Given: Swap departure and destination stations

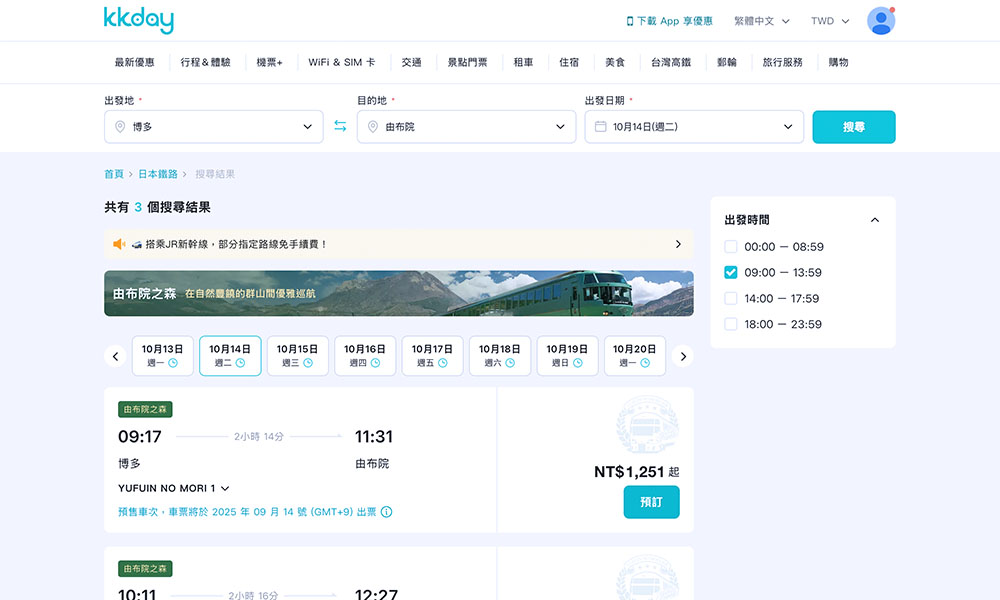Looking at the screenshot, I should tap(340, 126).
